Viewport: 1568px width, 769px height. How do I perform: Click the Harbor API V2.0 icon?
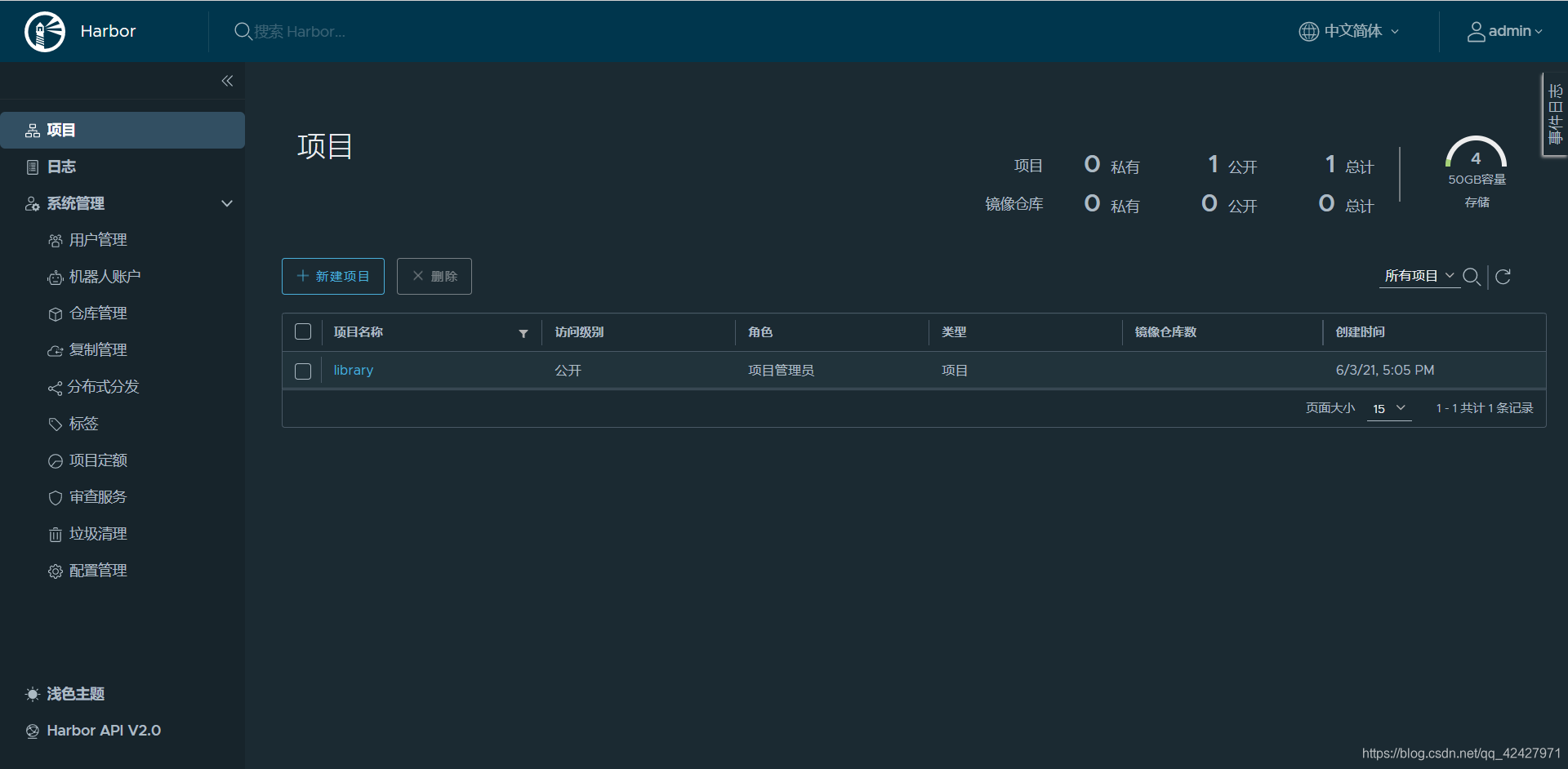pos(33,731)
